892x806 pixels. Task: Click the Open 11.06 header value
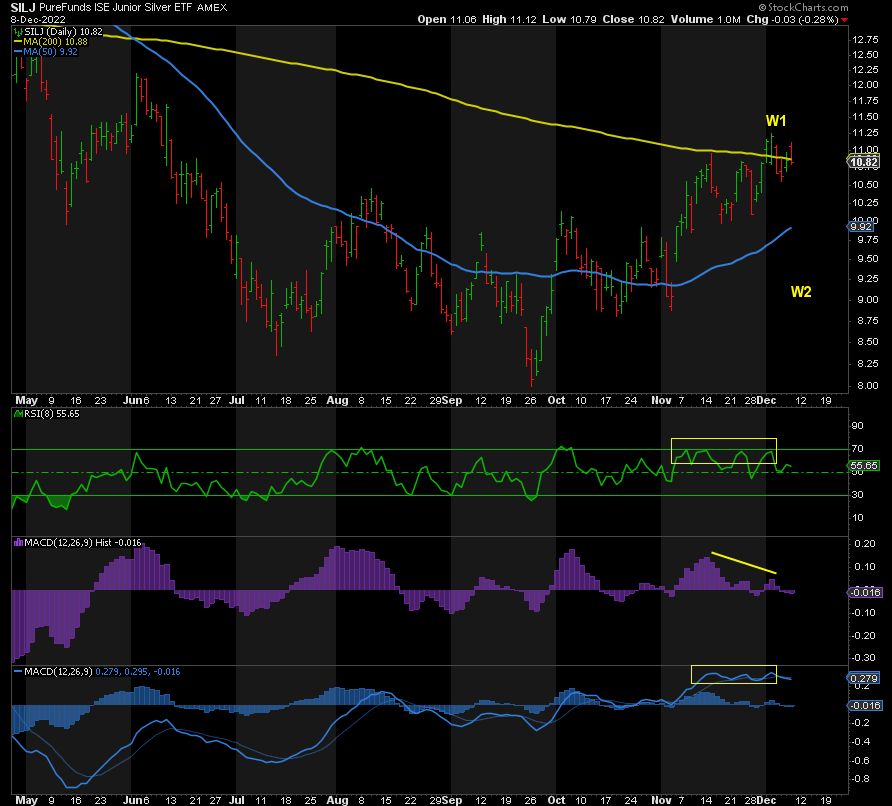click(x=447, y=19)
